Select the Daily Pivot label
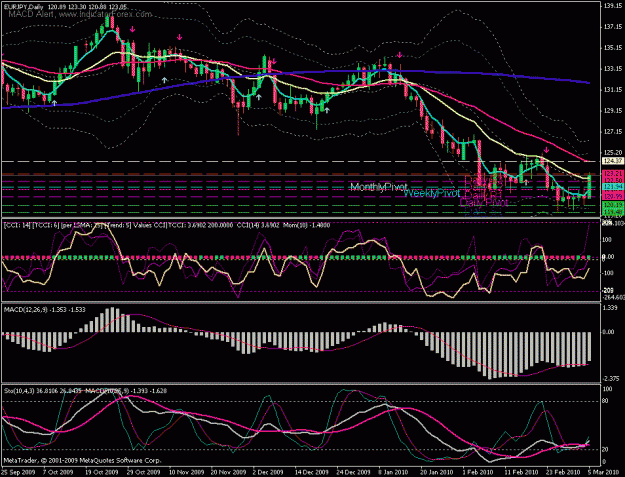625x477 pixels. tap(483, 202)
